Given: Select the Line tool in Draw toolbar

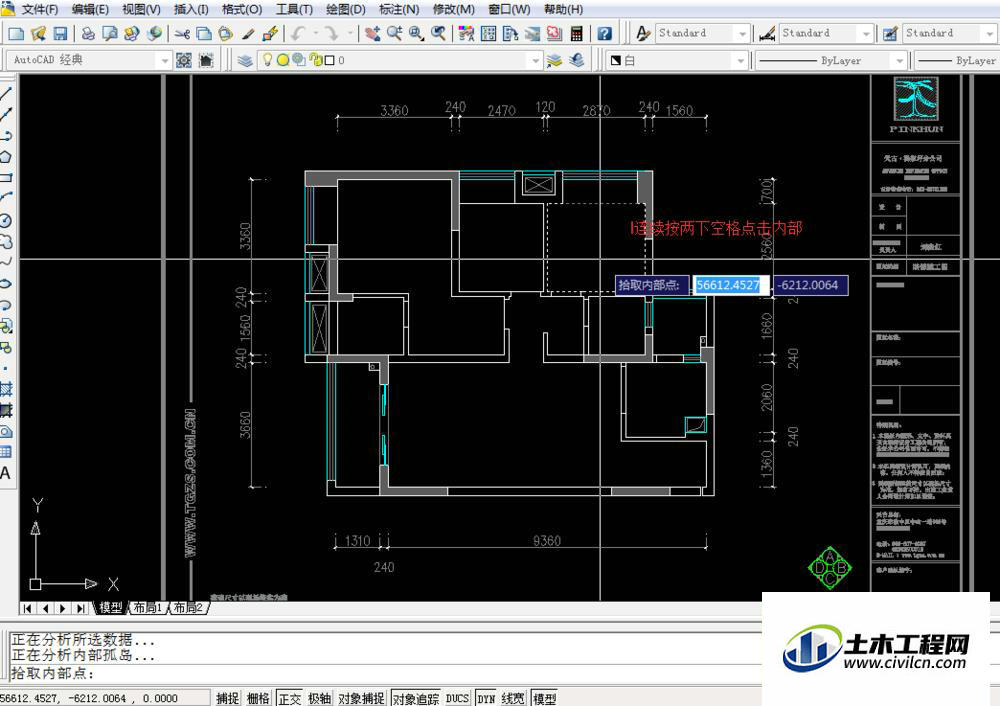Looking at the screenshot, I should click(x=6, y=94).
